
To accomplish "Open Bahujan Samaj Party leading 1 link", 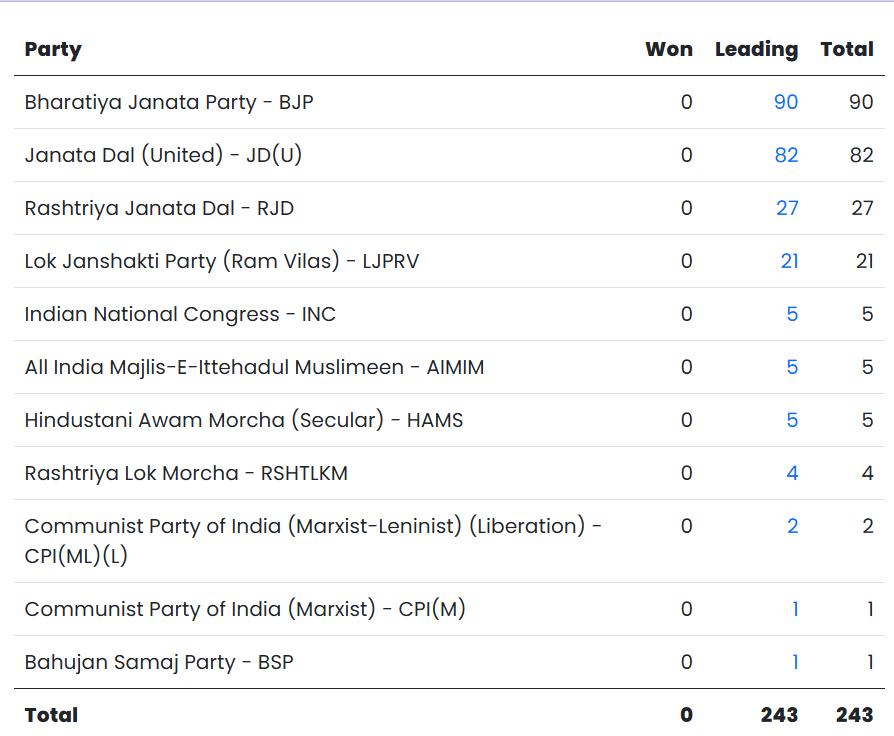I will pyautogui.click(x=795, y=662).
